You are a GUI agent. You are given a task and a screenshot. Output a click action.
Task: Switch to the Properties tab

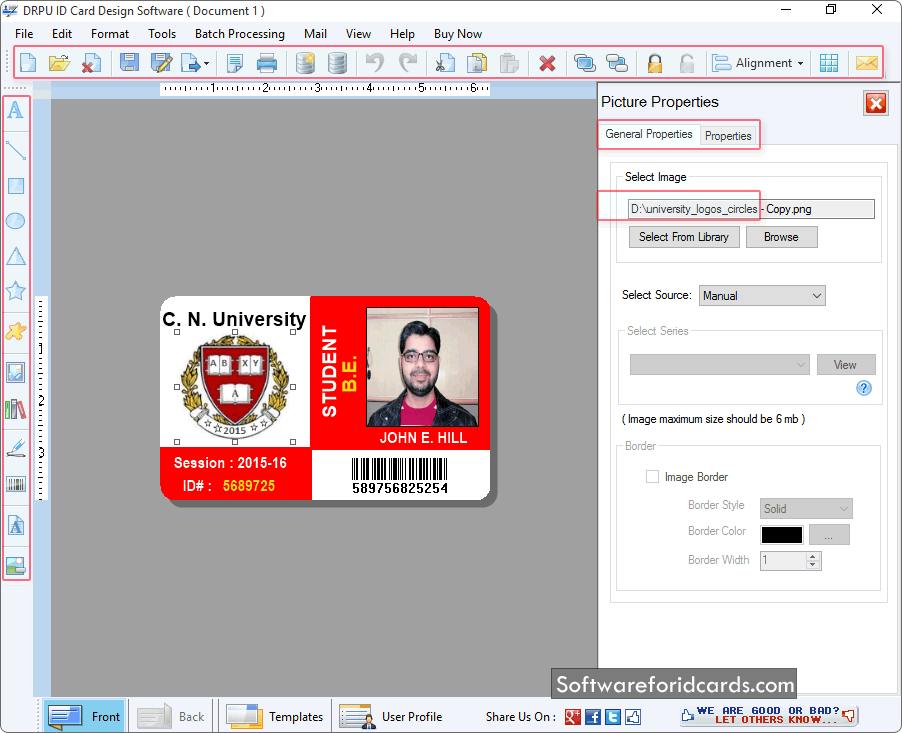[x=728, y=136]
